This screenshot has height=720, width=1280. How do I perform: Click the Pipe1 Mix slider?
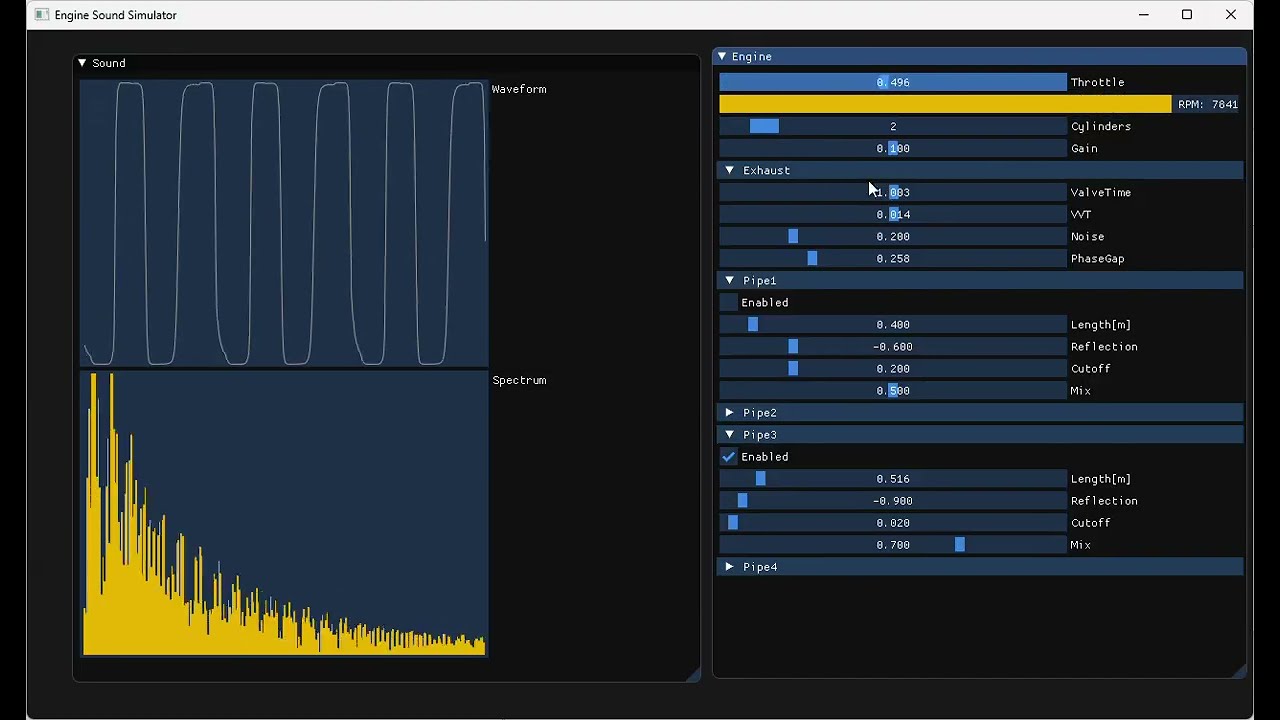click(893, 390)
